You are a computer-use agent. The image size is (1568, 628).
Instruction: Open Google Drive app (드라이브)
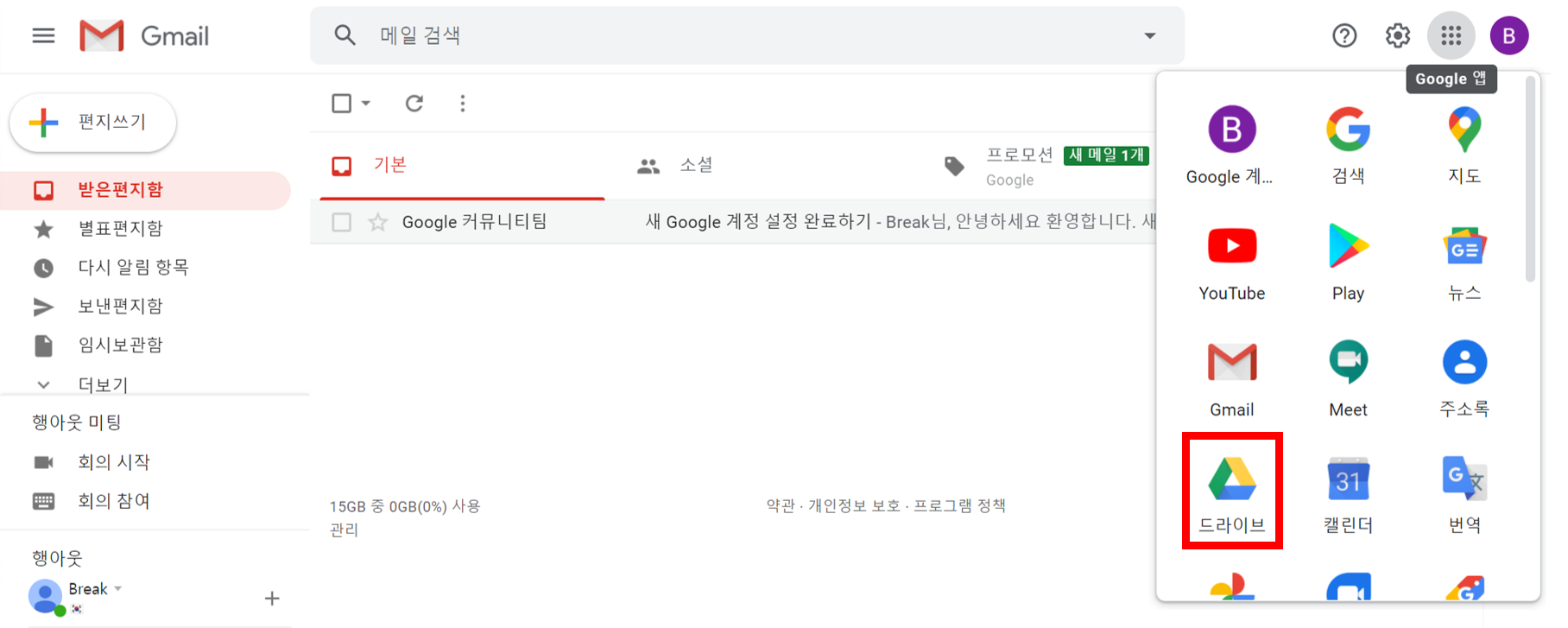(1231, 492)
